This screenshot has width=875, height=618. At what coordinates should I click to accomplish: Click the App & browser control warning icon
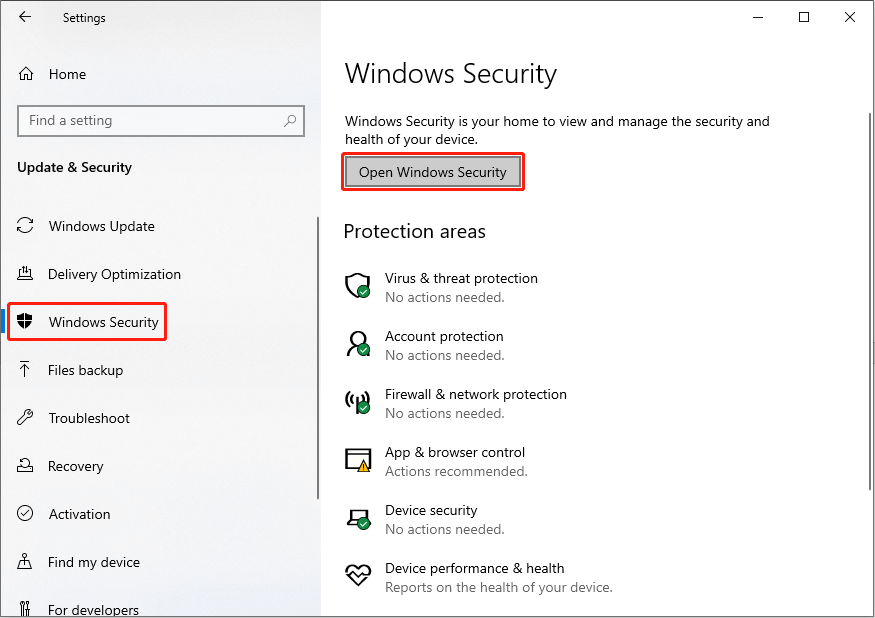358,461
